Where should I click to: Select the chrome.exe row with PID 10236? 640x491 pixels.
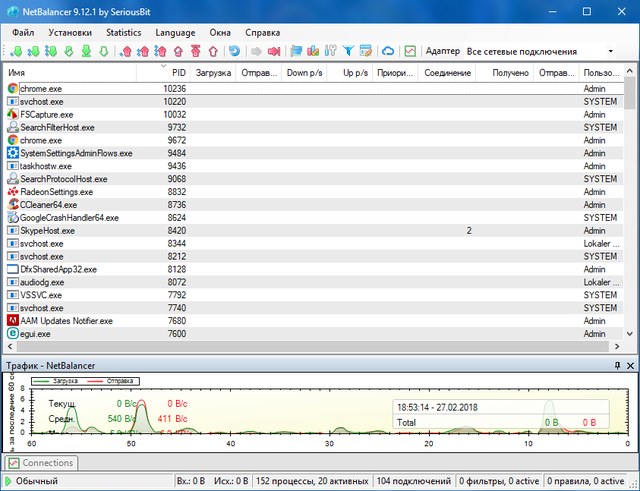(314, 89)
